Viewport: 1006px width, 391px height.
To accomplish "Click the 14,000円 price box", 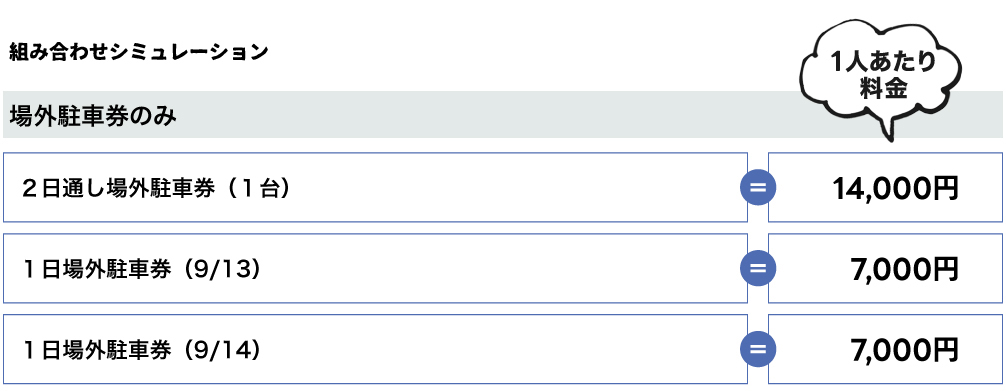I will (885, 187).
